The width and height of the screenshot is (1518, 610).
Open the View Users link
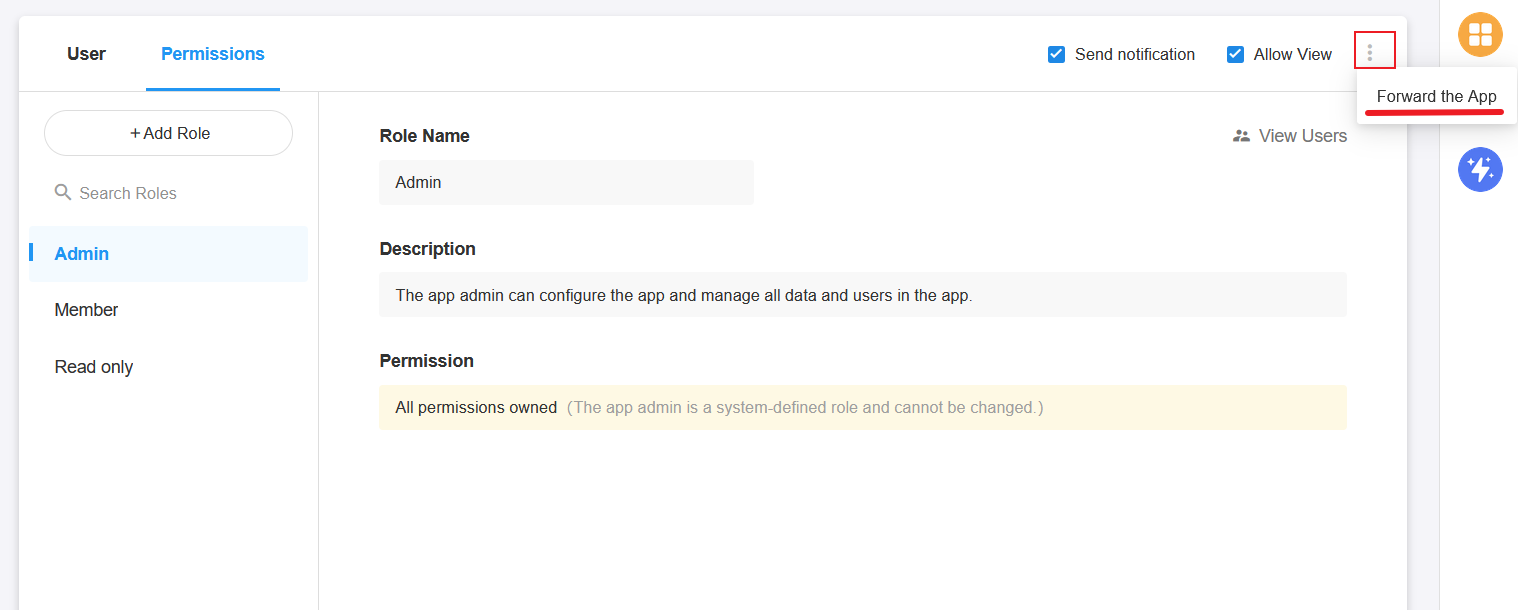1302,136
